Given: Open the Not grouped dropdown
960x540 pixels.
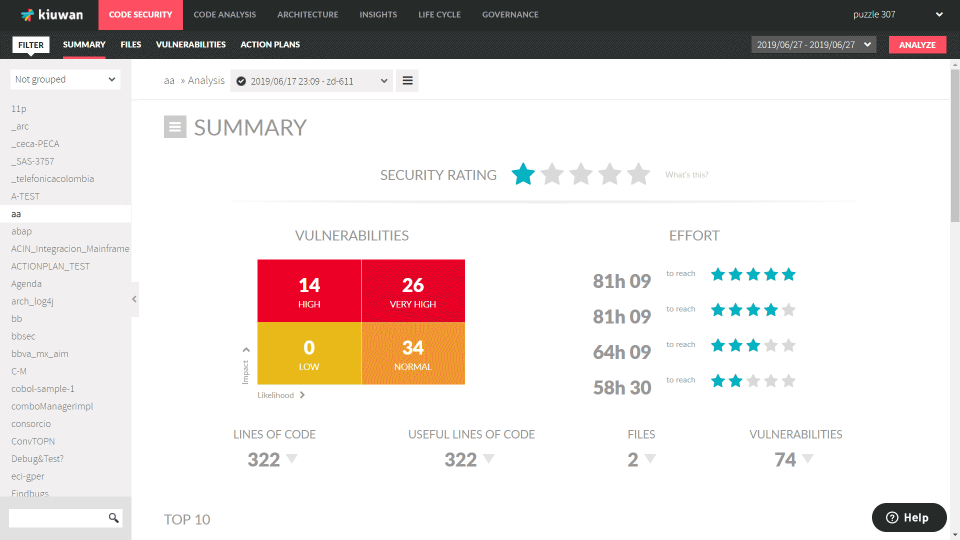Looking at the screenshot, I should coord(65,79).
